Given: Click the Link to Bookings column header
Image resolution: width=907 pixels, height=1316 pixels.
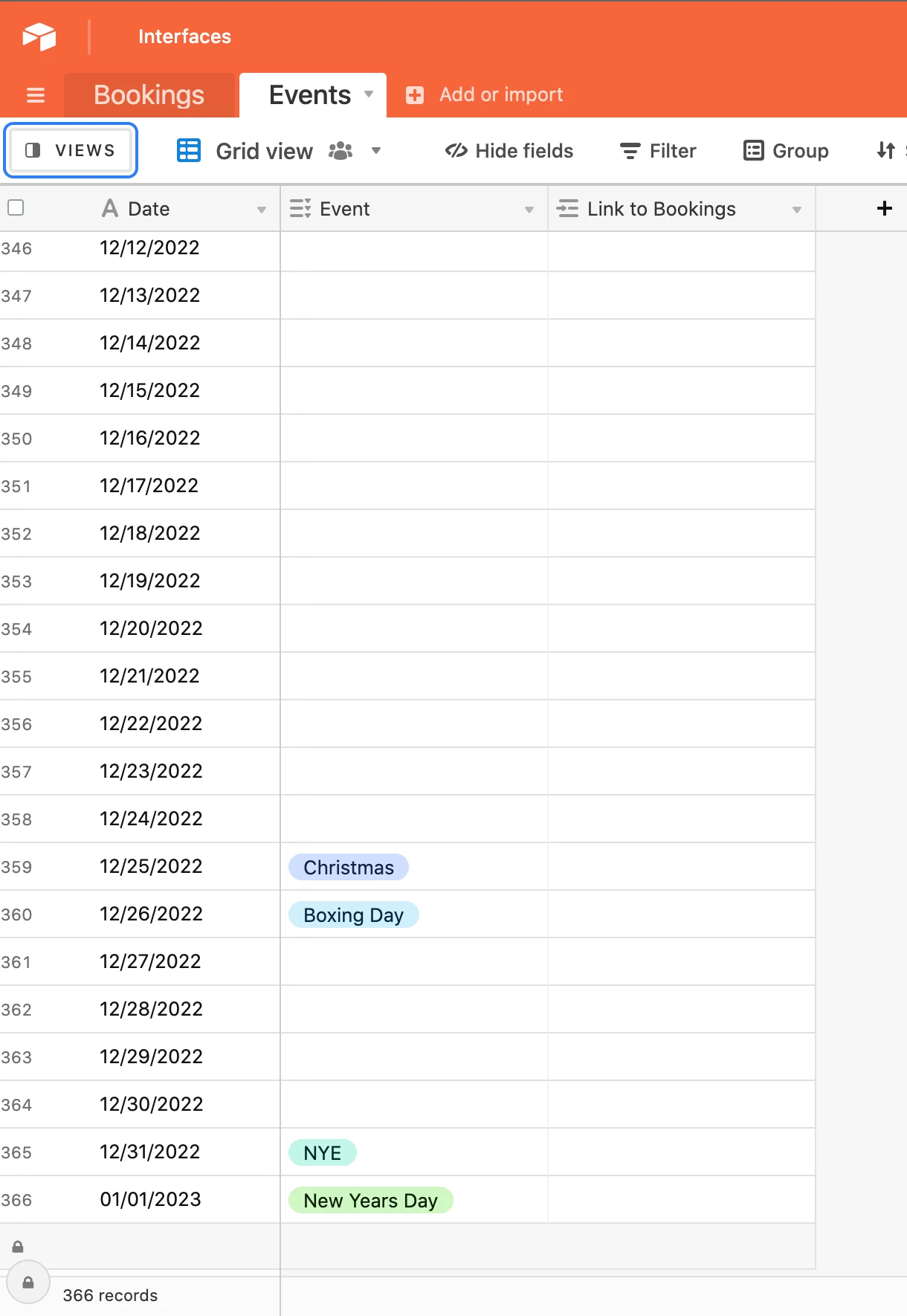Looking at the screenshot, I should (682, 208).
